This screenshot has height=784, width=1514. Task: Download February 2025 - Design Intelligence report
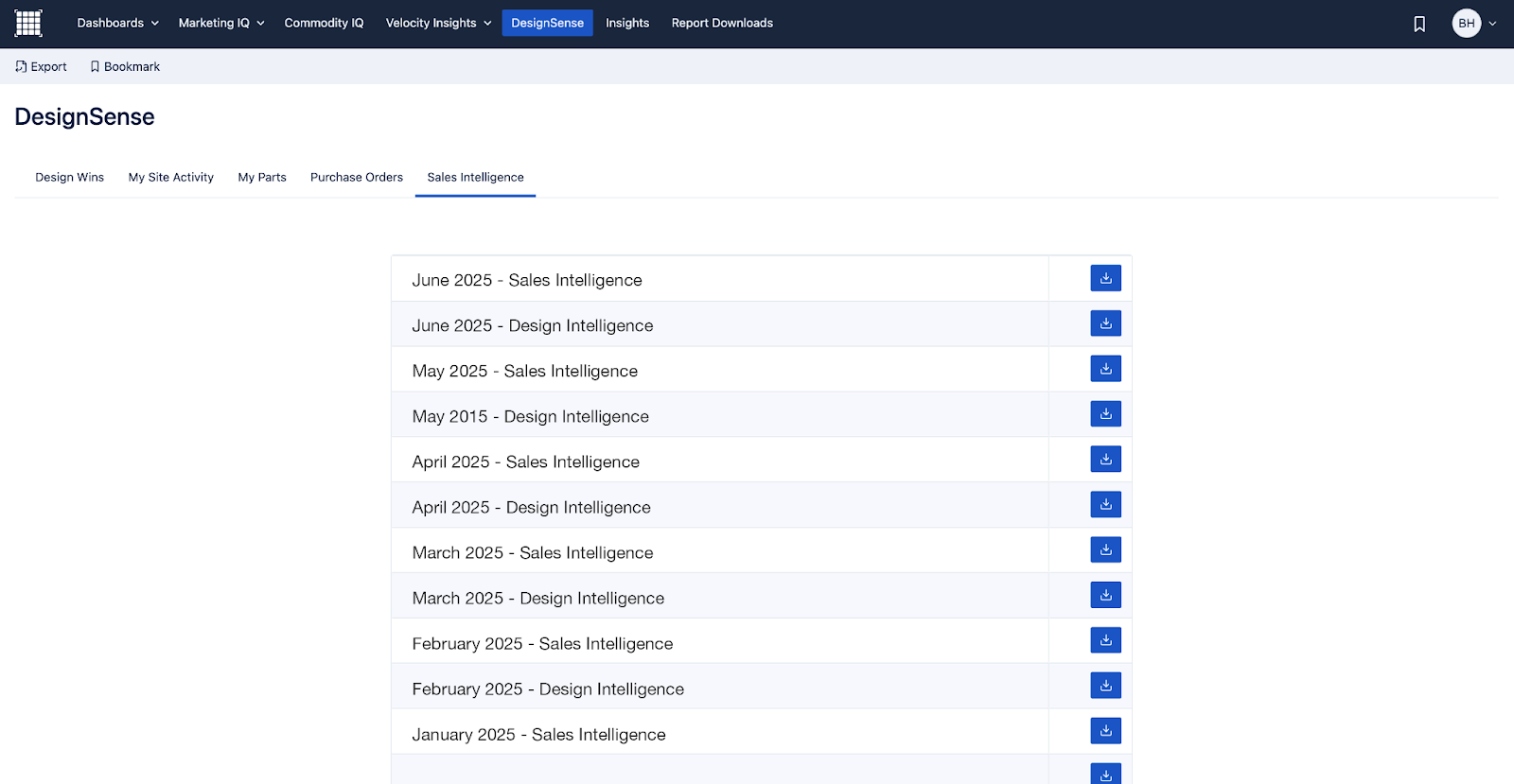(1105, 687)
